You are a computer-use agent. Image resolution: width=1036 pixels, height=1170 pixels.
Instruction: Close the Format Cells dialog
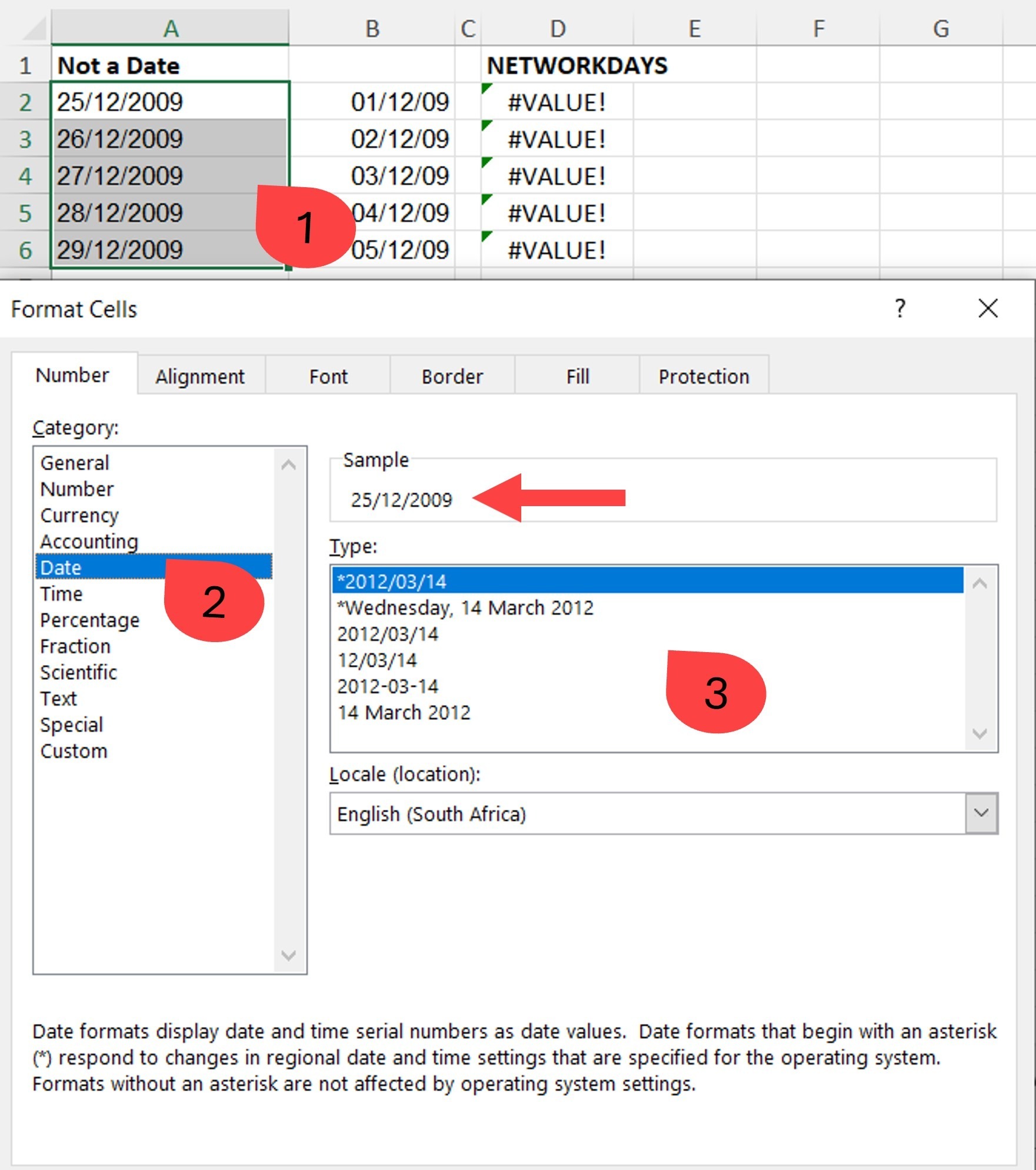pos(988,309)
